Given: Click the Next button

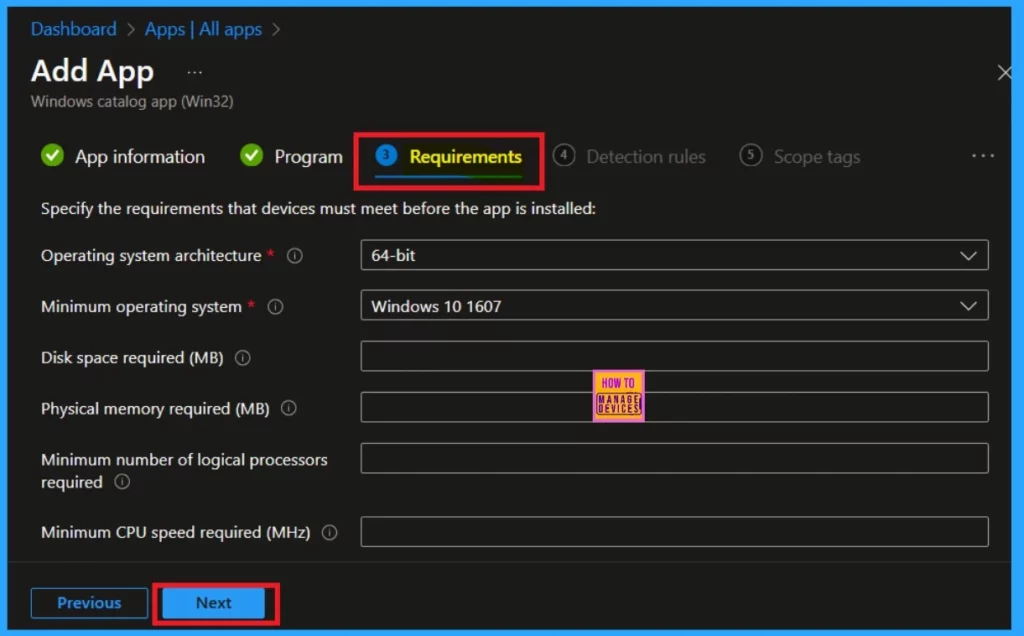Looking at the screenshot, I should click(x=214, y=603).
